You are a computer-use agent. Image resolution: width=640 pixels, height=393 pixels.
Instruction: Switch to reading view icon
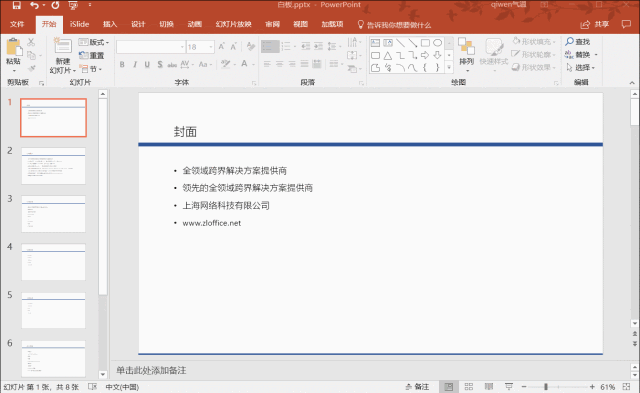point(489,386)
